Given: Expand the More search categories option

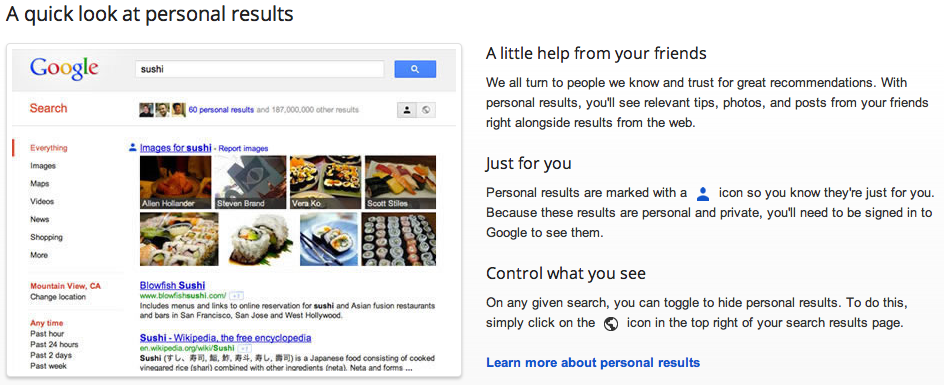Looking at the screenshot, I should [39, 255].
